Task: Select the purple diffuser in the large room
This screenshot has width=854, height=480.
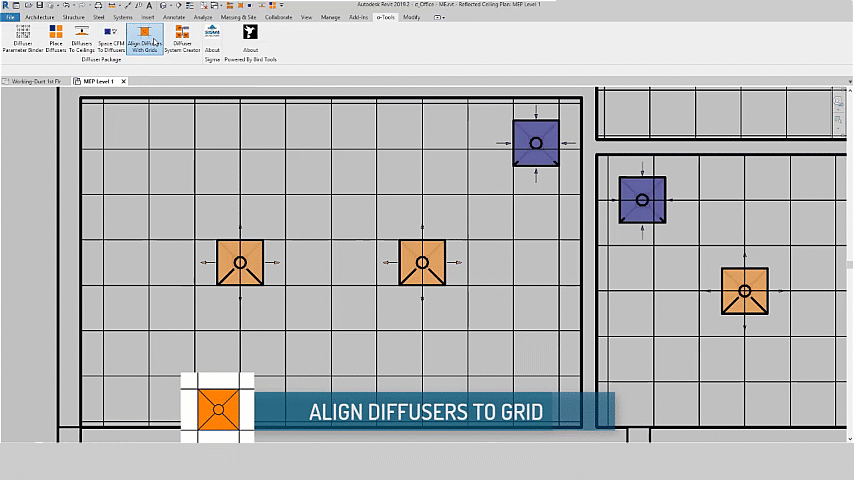Action: pos(536,143)
